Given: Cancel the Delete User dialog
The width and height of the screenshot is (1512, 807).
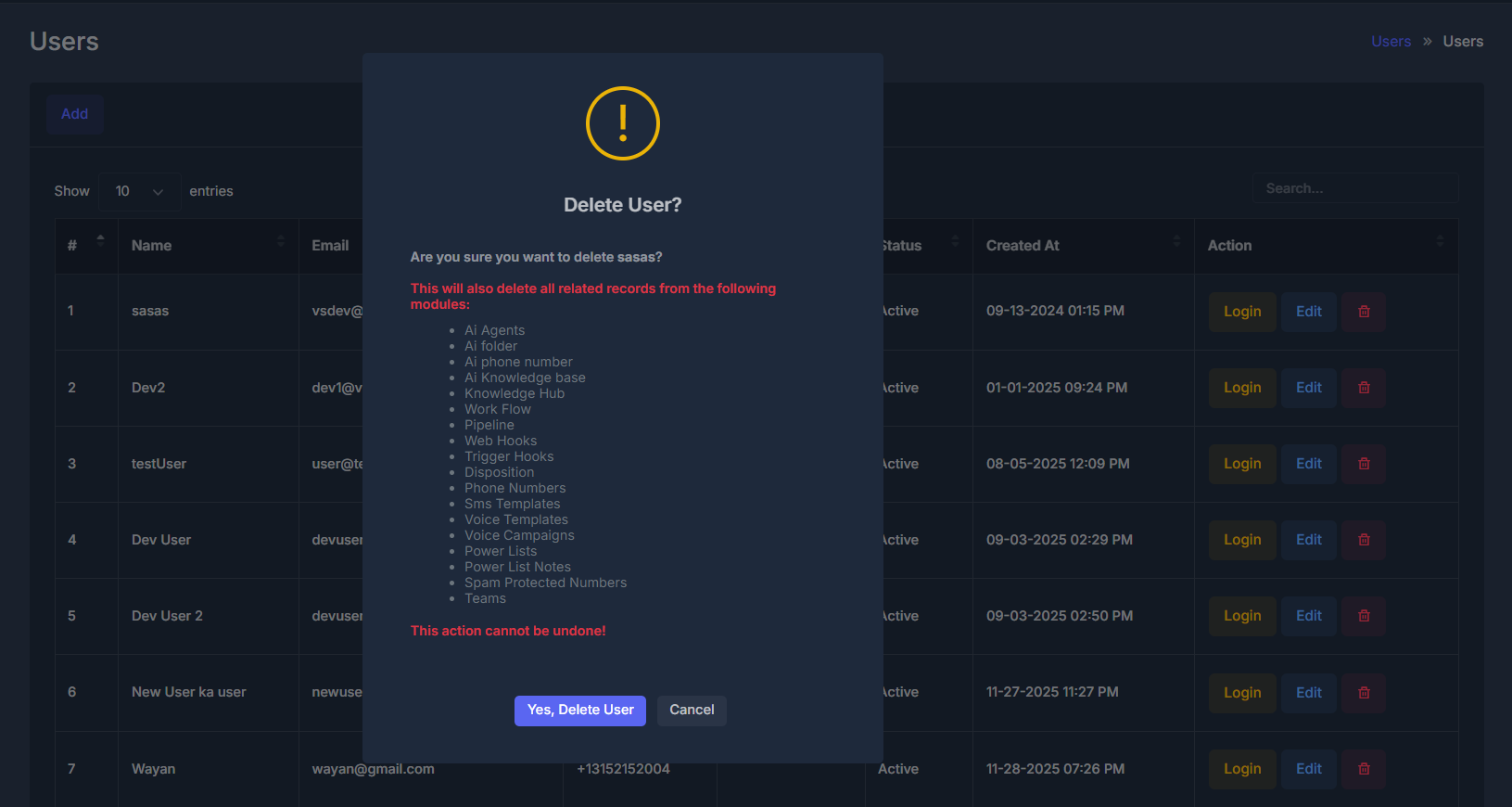Looking at the screenshot, I should (692, 711).
